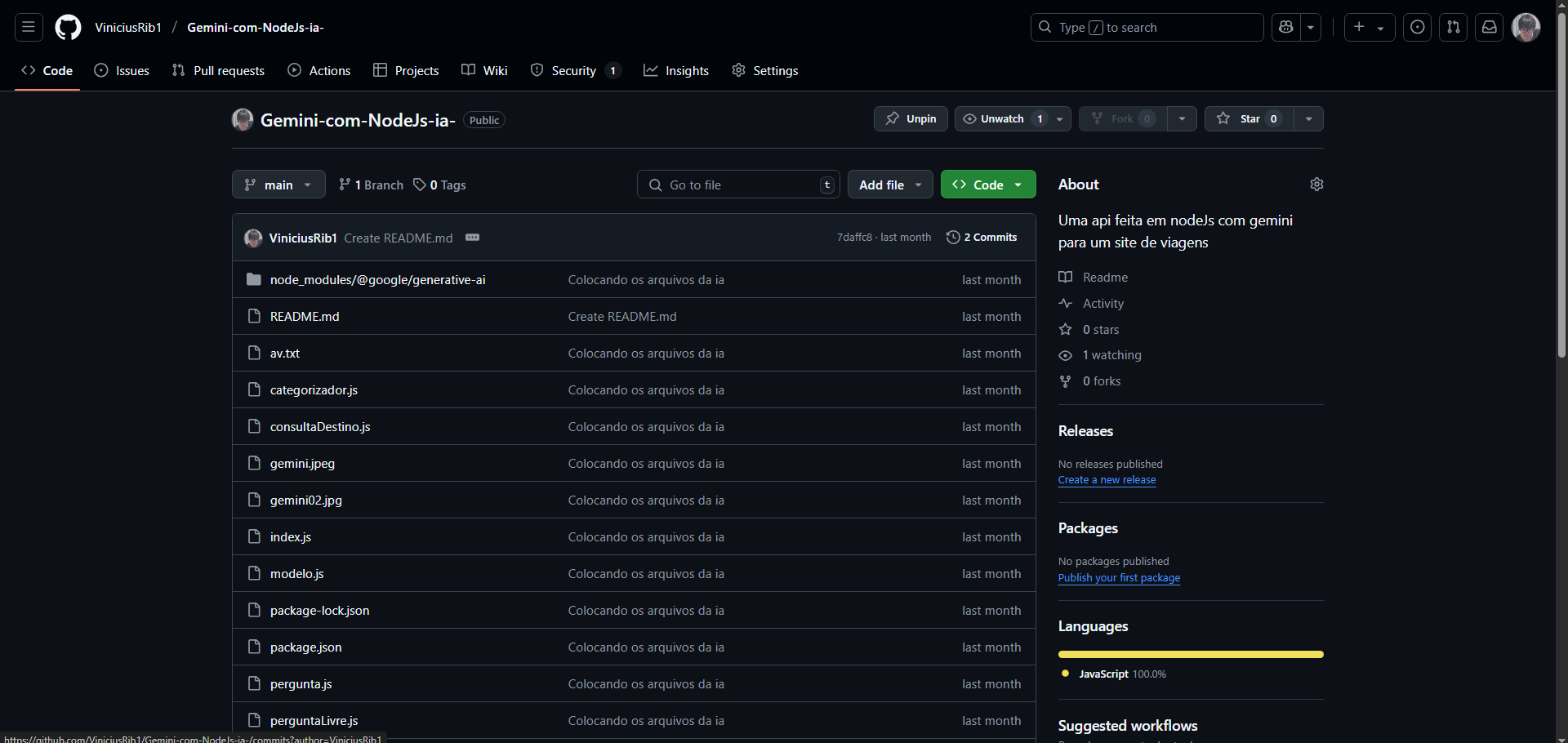The image size is (1568, 743).
Task: Open pull requests icon in top header
Action: [1453, 28]
